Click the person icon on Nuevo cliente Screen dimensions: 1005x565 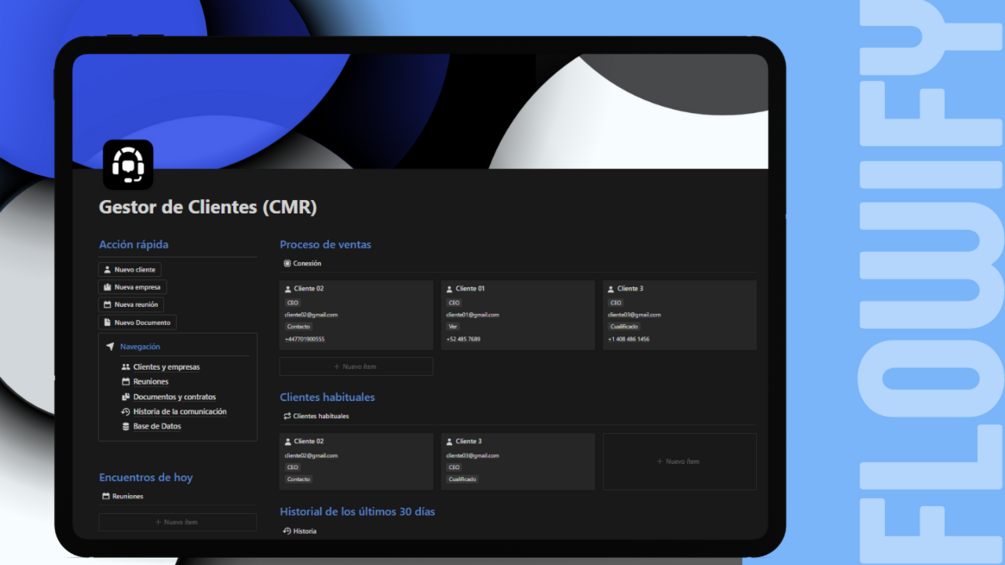(107, 270)
